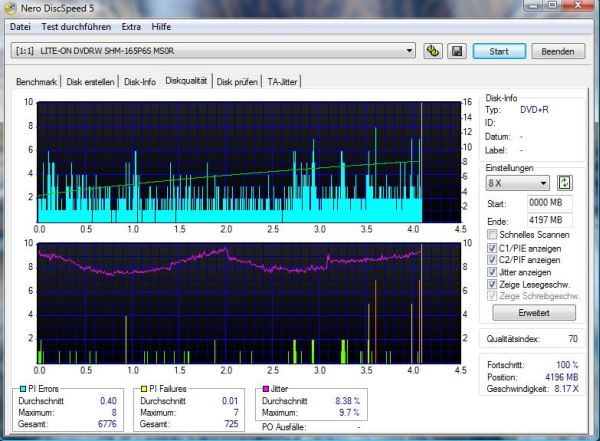Open the Test durchführen menu
Screen dimensions: 600x441
[76, 27]
